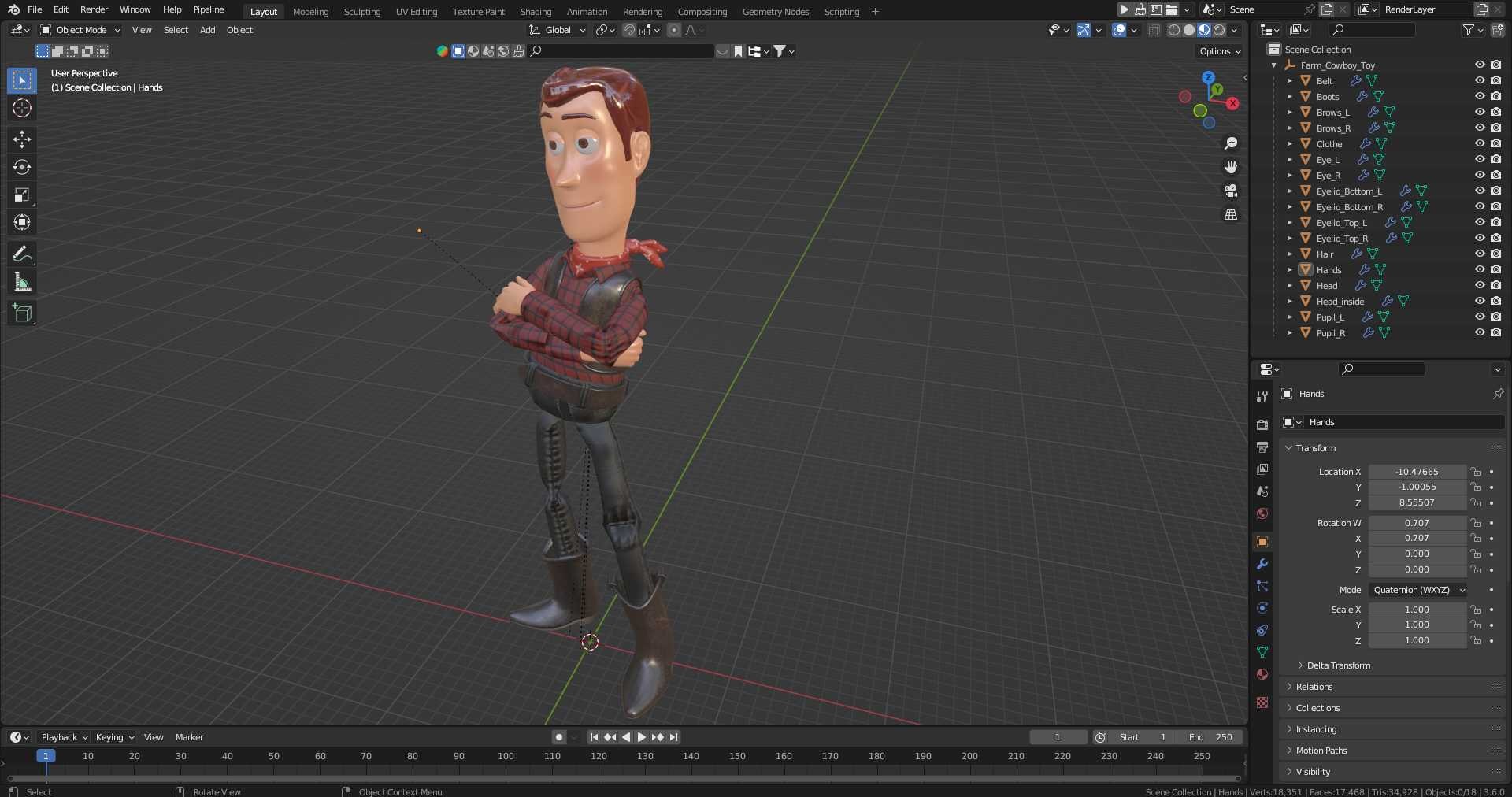Open Texture properties tab
The height and width of the screenshot is (797, 1512).
(x=1262, y=702)
